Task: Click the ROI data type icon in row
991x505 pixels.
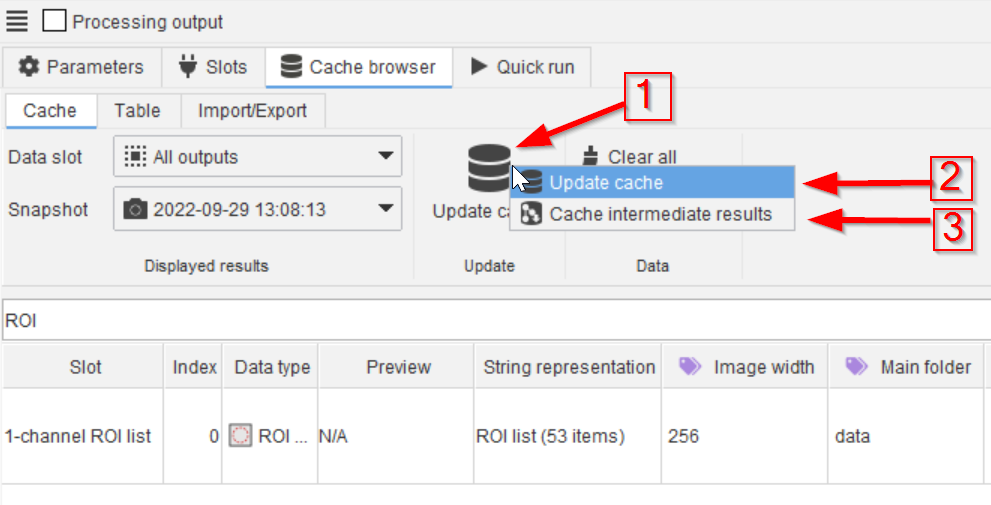Action: point(241,435)
